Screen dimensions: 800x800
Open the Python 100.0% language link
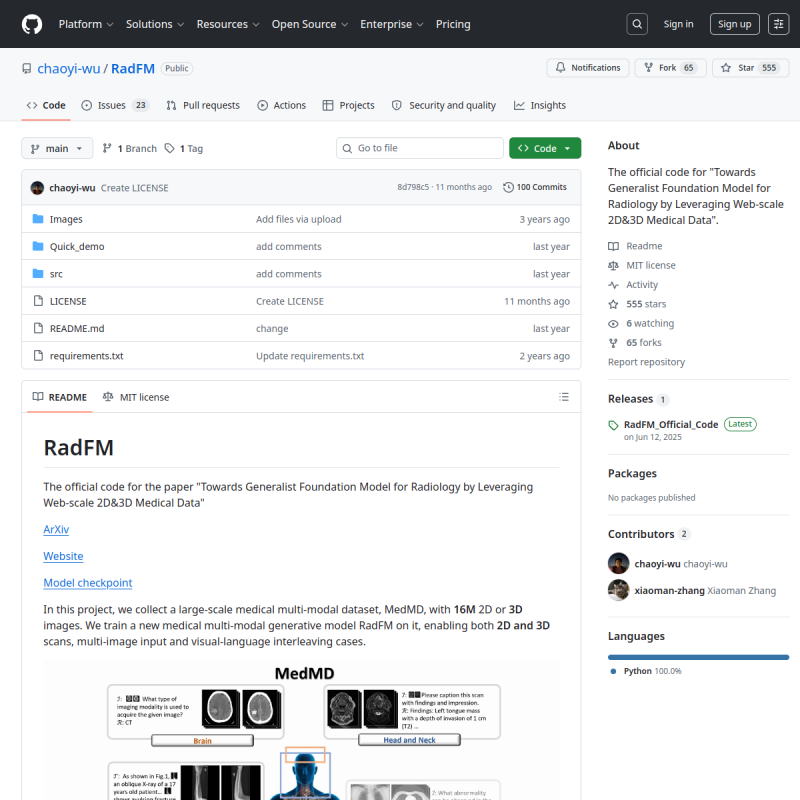tap(652, 671)
